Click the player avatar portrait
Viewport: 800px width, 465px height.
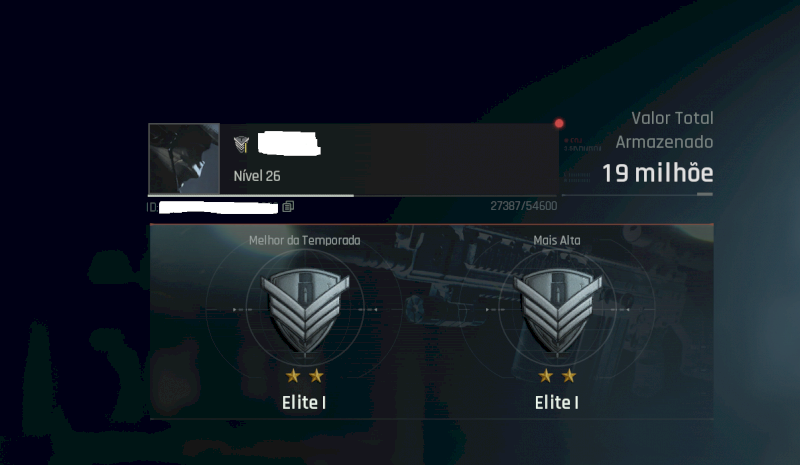click(x=184, y=159)
